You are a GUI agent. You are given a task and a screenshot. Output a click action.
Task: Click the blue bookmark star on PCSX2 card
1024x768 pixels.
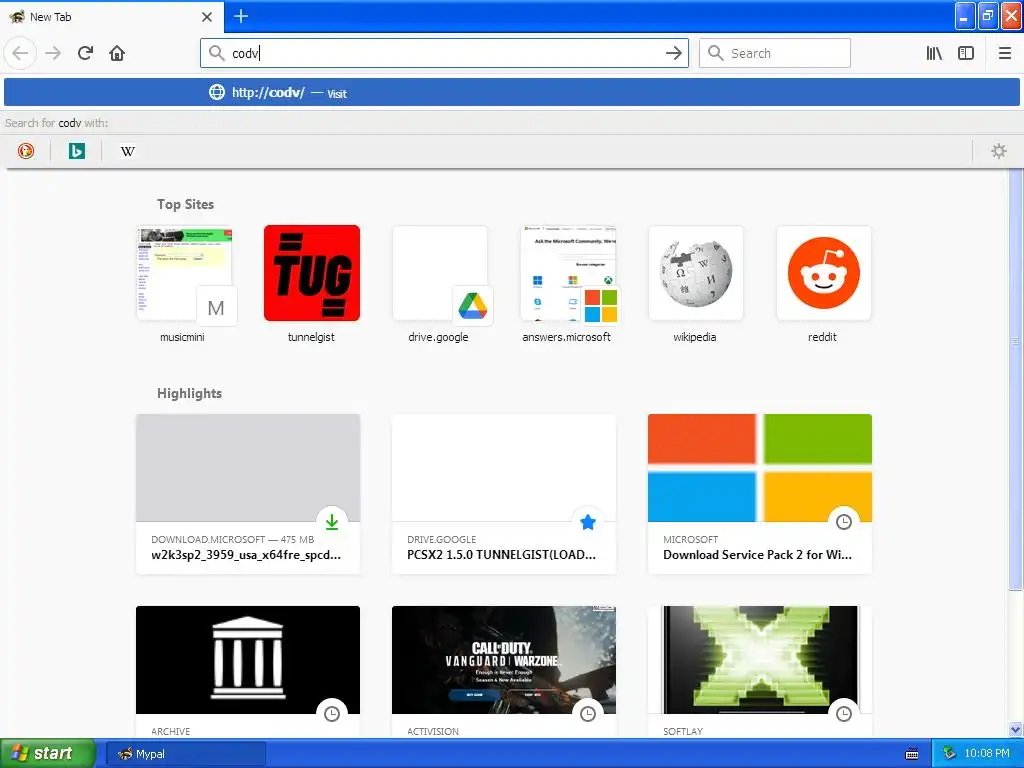click(588, 522)
